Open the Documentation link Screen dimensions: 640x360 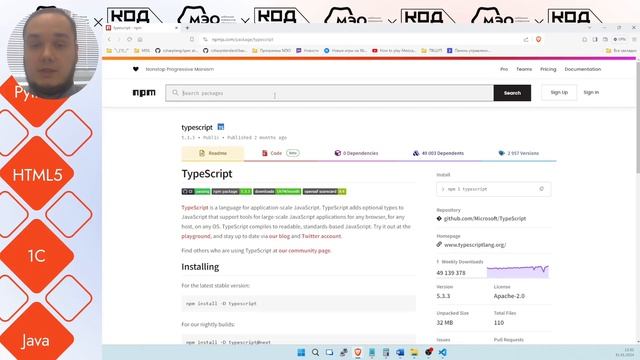(x=582, y=69)
